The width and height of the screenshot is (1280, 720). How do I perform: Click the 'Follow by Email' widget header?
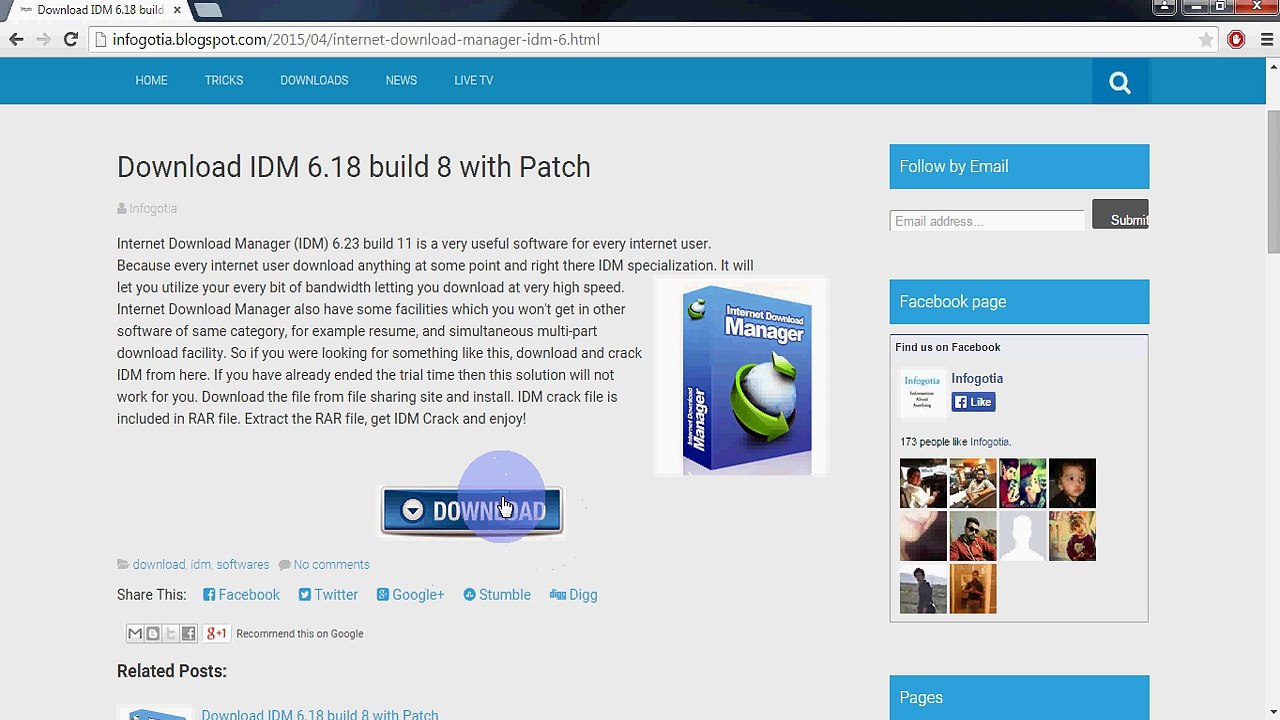pyautogui.click(x=1019, y=167)
